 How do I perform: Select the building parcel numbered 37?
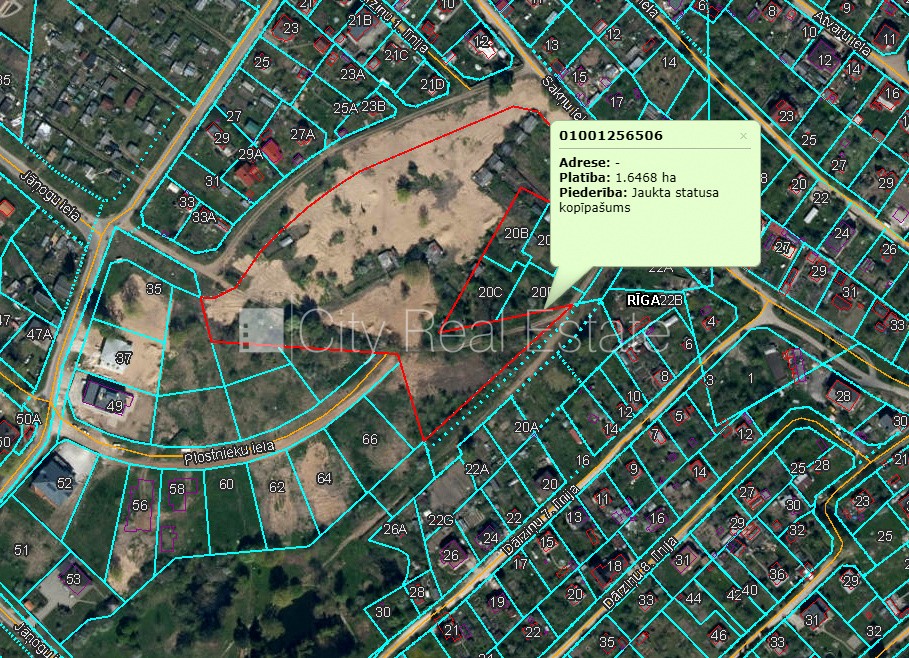pyautogui.click(x=123, y=357)
